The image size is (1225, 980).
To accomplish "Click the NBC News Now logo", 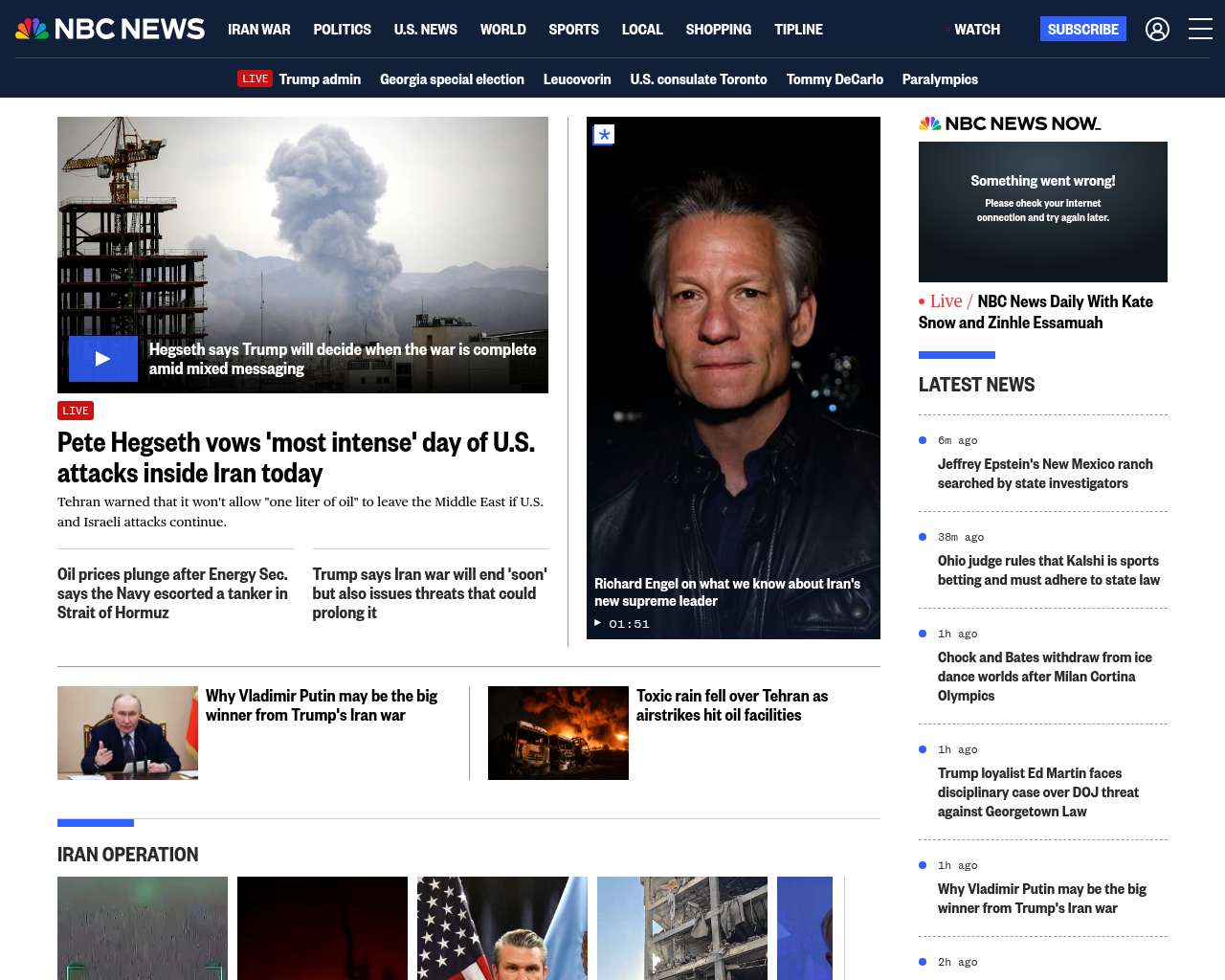I will tap(1009, 123).
